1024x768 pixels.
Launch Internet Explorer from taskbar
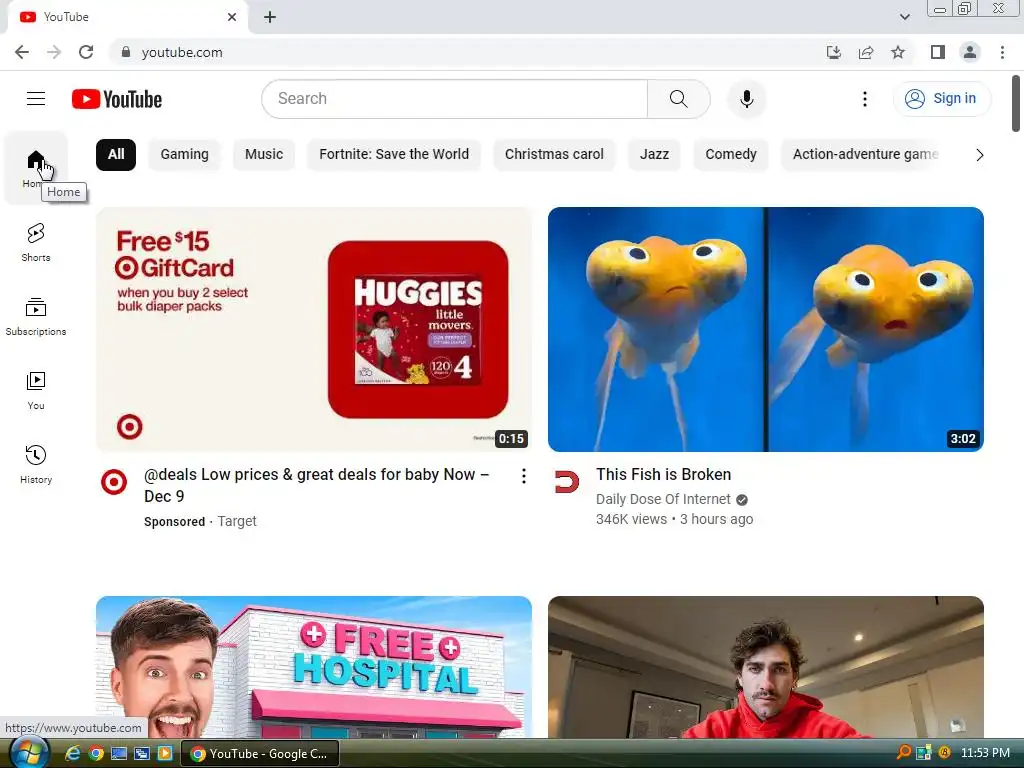pos(72,754)
